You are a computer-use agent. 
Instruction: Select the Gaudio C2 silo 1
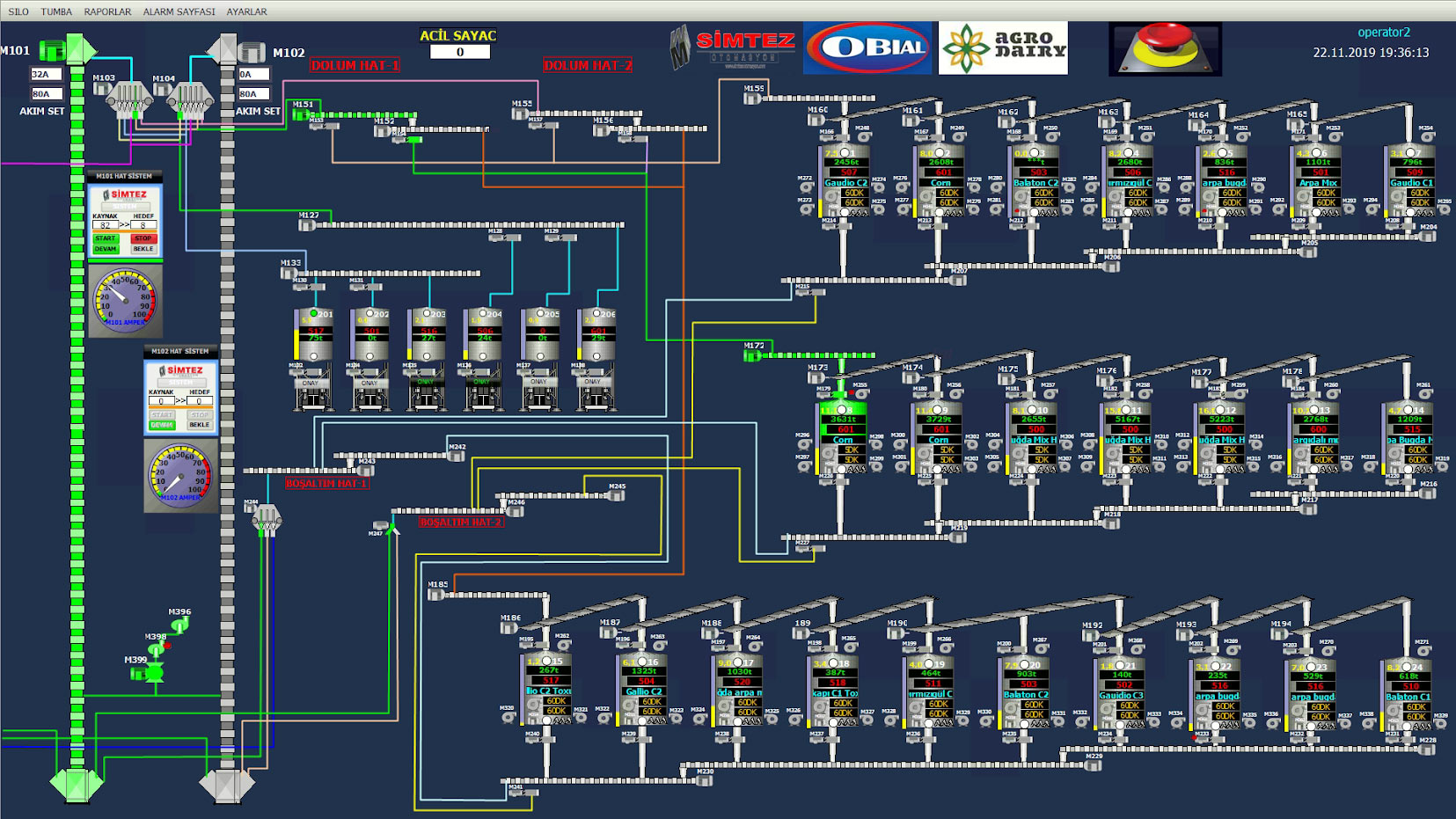(x=845, y=180)
